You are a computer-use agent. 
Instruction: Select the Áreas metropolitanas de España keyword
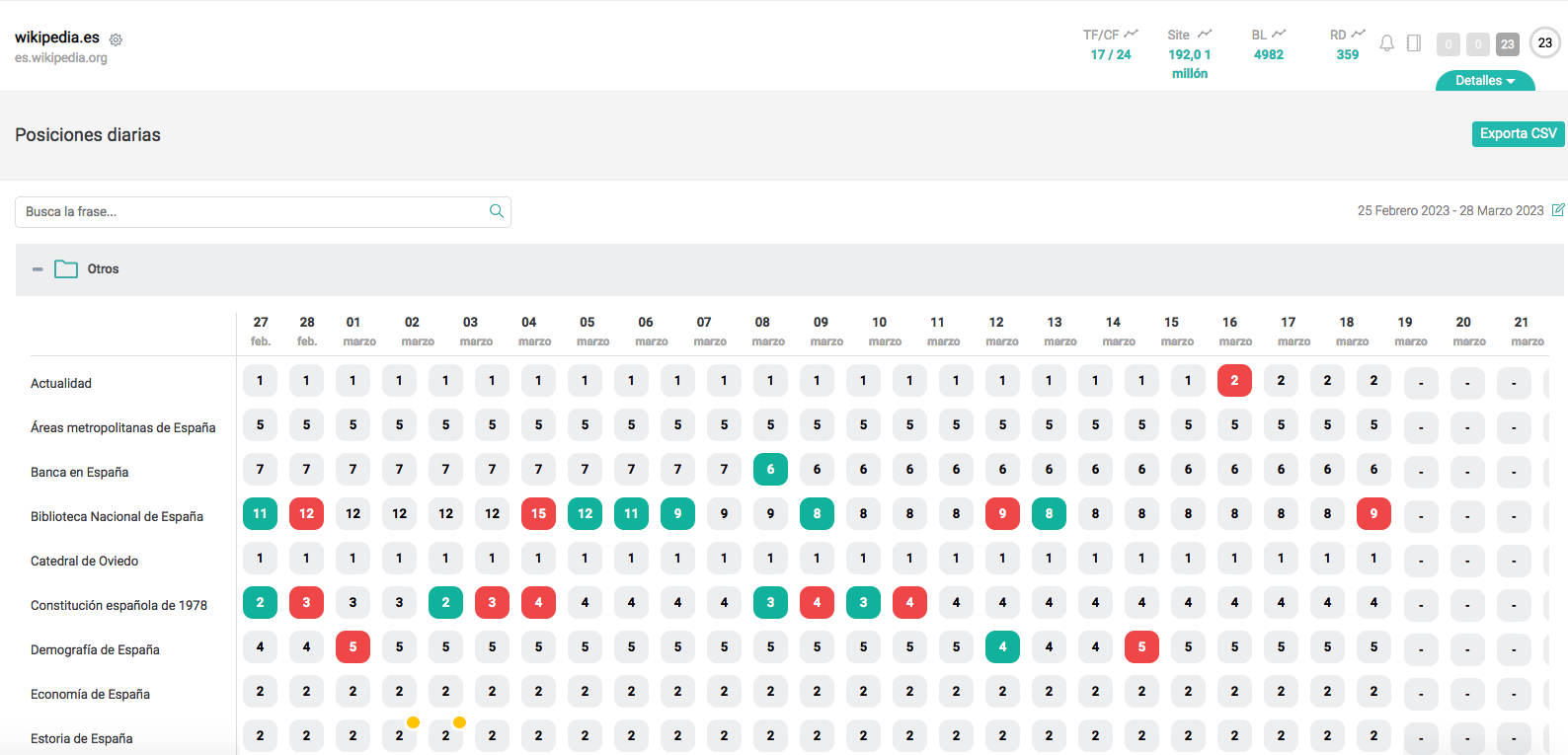point(123,427)
